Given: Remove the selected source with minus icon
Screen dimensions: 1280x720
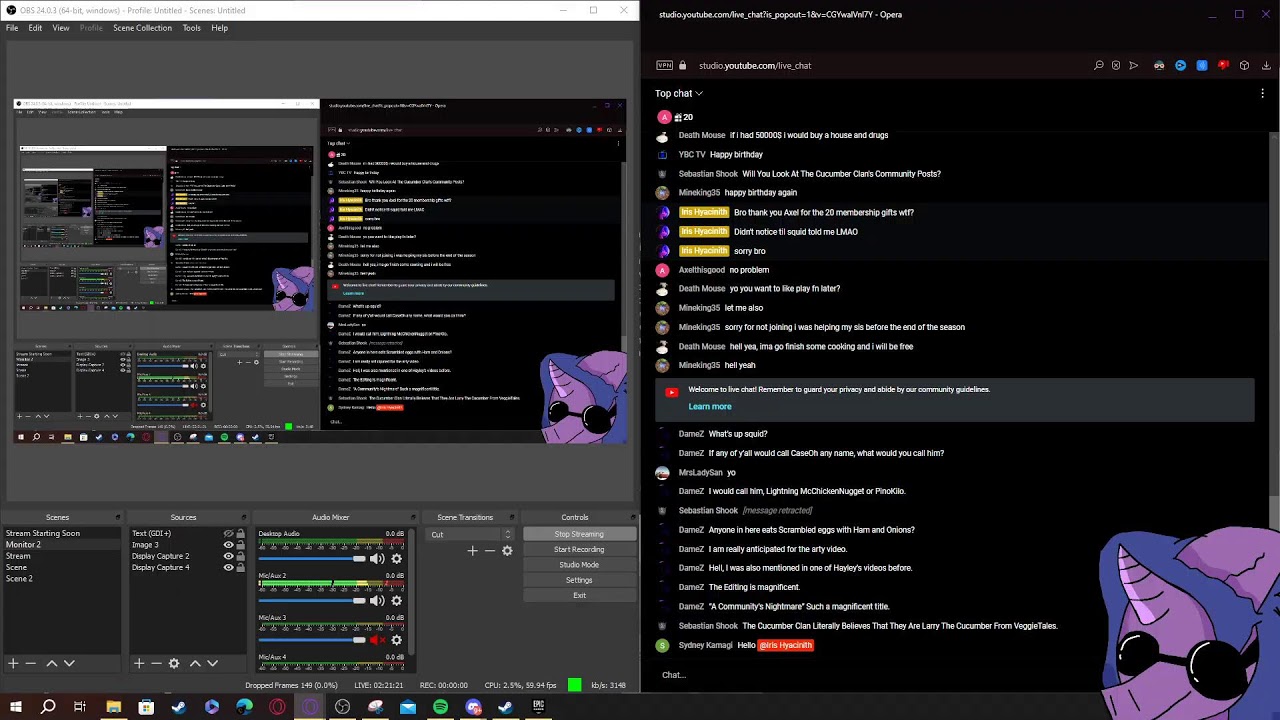Looking at the screenshot, I should pyautogui.click(x=156, y=663).
